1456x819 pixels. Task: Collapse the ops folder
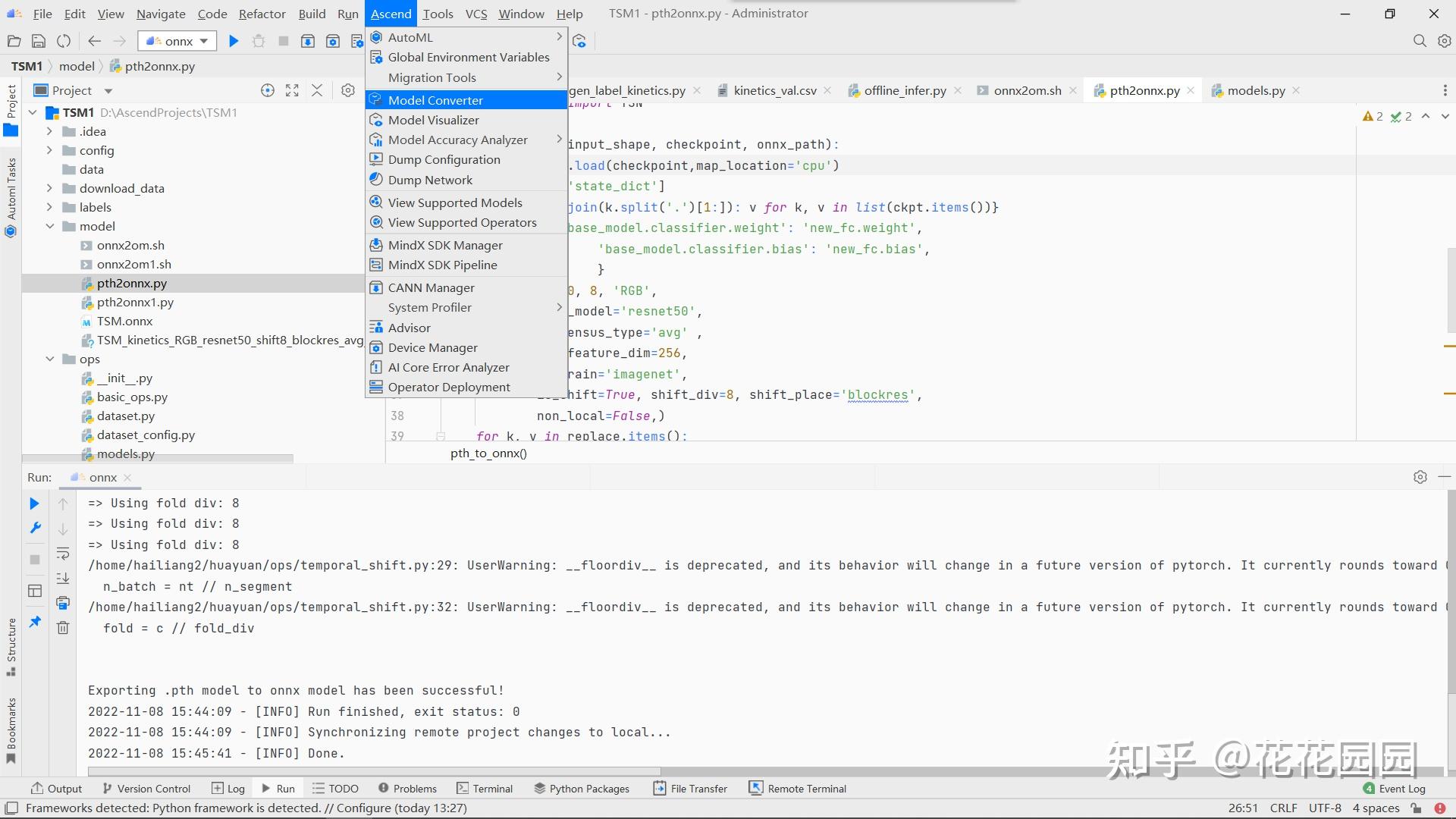pos(50,359)
